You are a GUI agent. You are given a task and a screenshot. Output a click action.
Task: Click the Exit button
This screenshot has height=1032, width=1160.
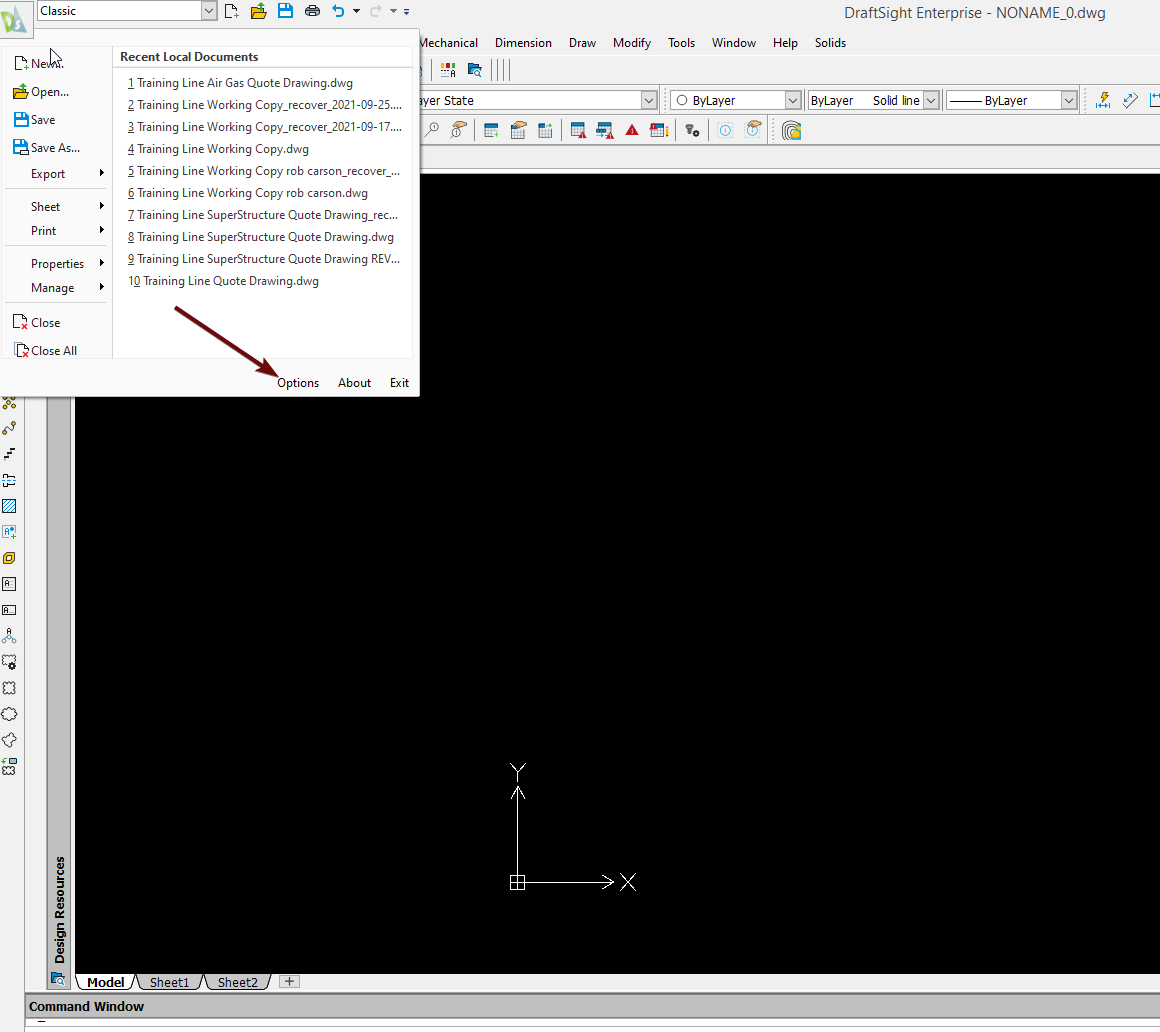[399, 382]
